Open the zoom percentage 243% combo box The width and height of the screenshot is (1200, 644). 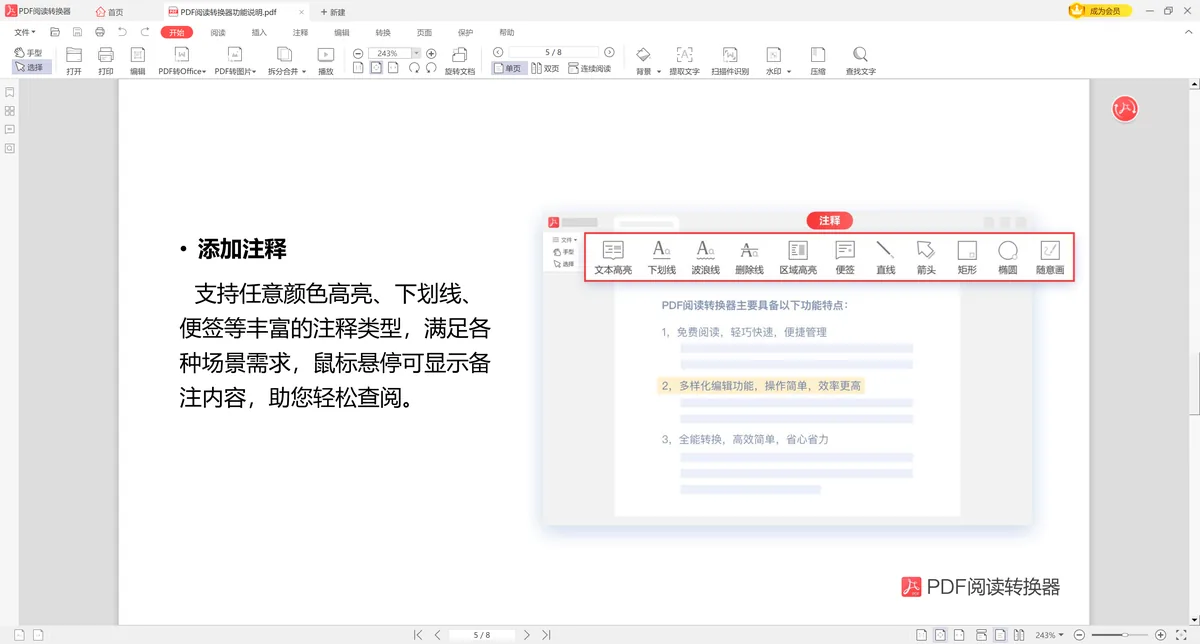click(x=395, y=53)
